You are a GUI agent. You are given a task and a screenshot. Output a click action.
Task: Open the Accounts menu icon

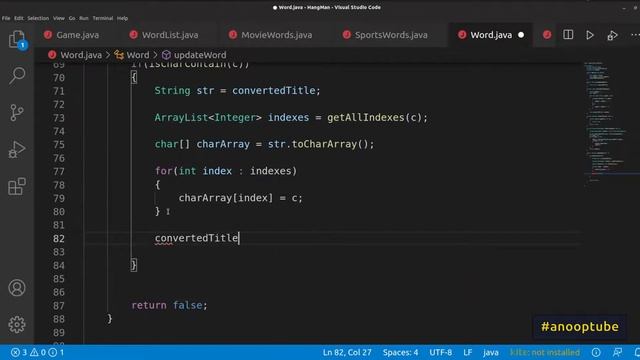click(17, 288)
